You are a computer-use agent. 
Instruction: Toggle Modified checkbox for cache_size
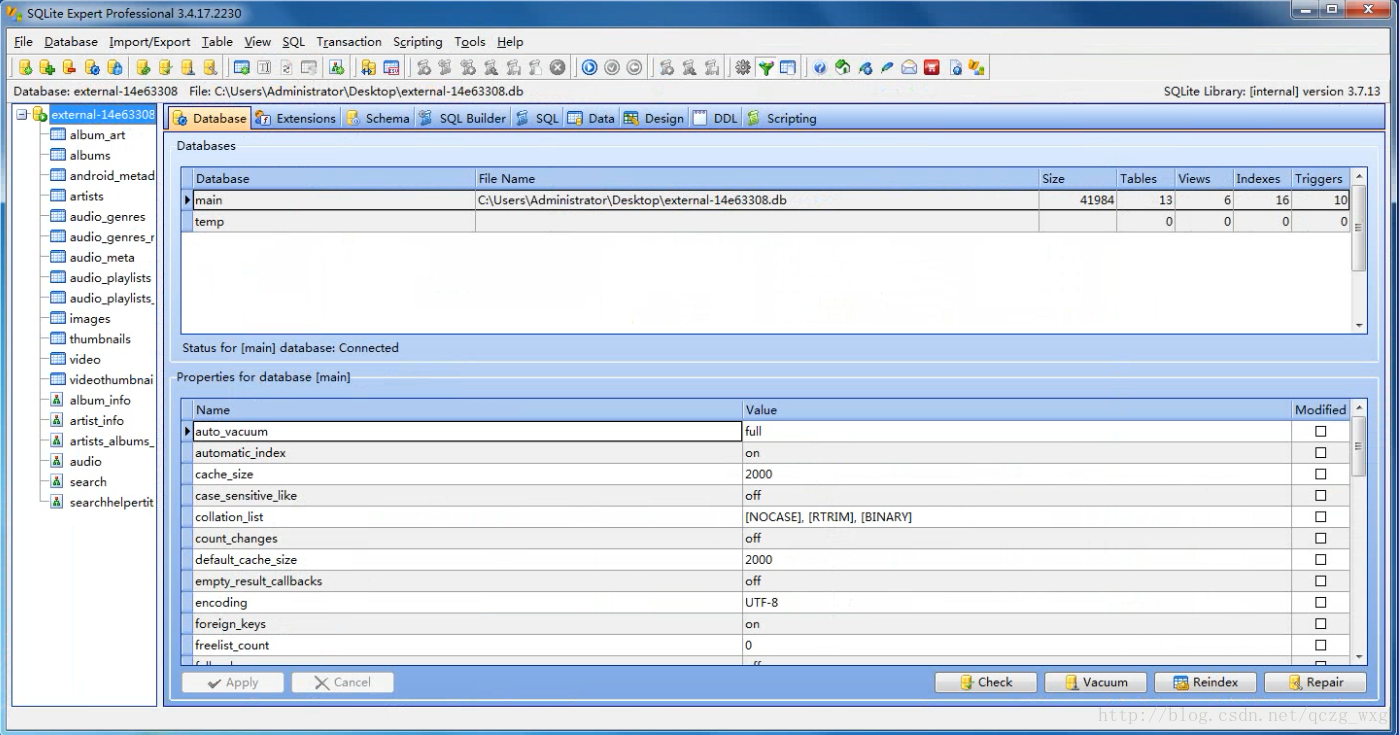[x=1320, y=474]
